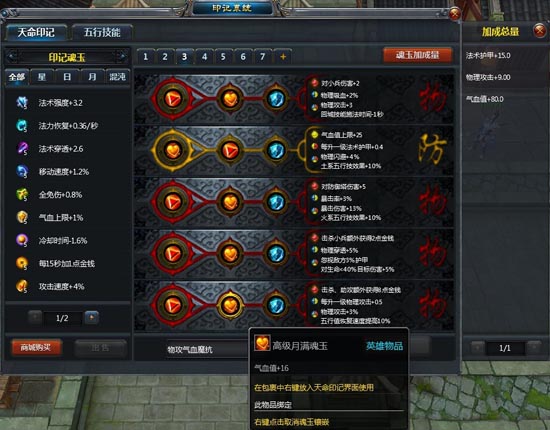Click left arrow next to 印记魂玉 header

pos(12,56)
